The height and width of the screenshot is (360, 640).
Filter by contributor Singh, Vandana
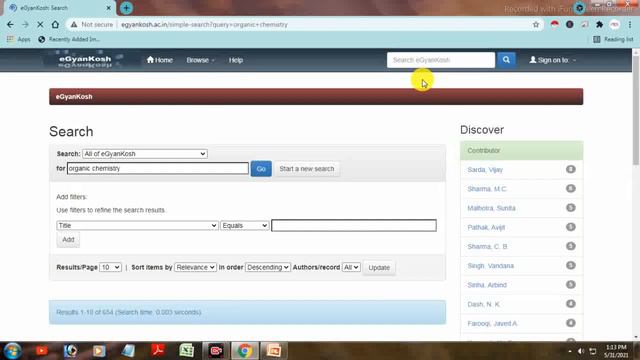(x=491, y=266)
